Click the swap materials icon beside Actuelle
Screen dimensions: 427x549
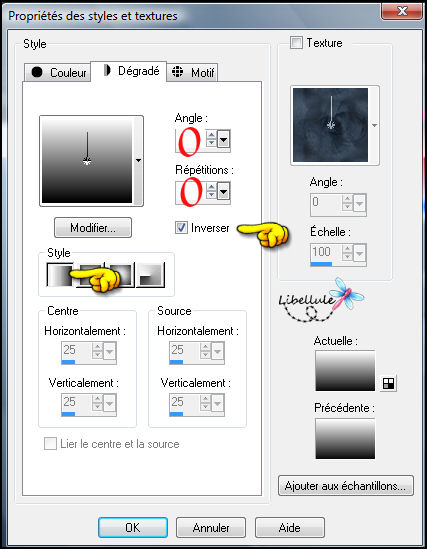388,383
